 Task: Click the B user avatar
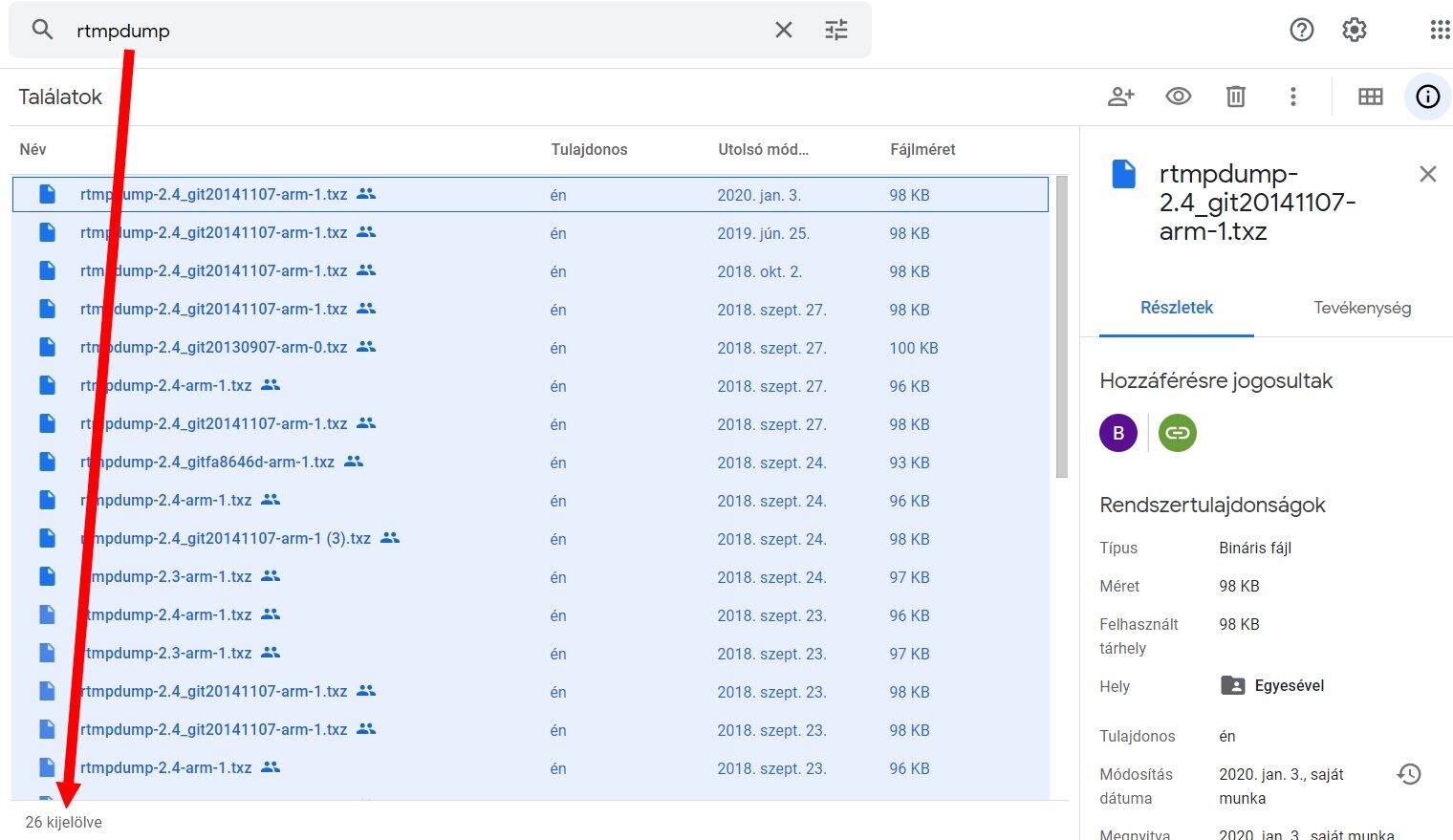[x=1118, y=433]
